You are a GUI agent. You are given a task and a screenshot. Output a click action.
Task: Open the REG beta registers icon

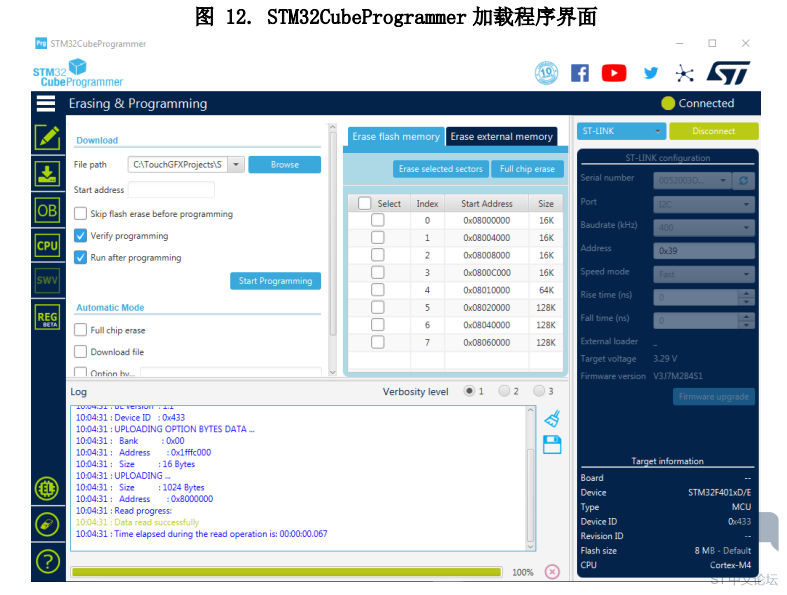click(47, 317)
